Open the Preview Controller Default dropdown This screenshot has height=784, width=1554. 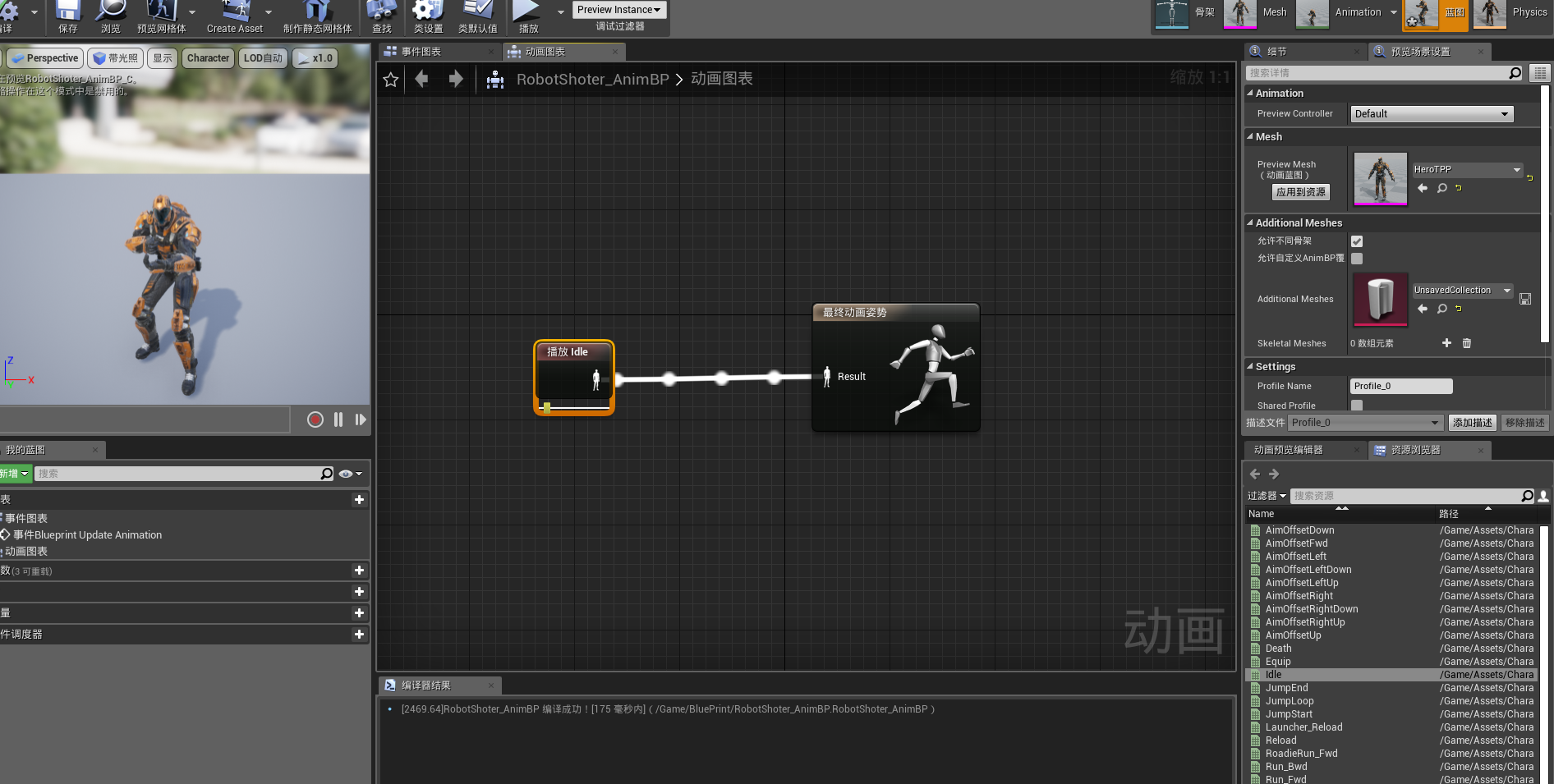(x=1431, y=113)
